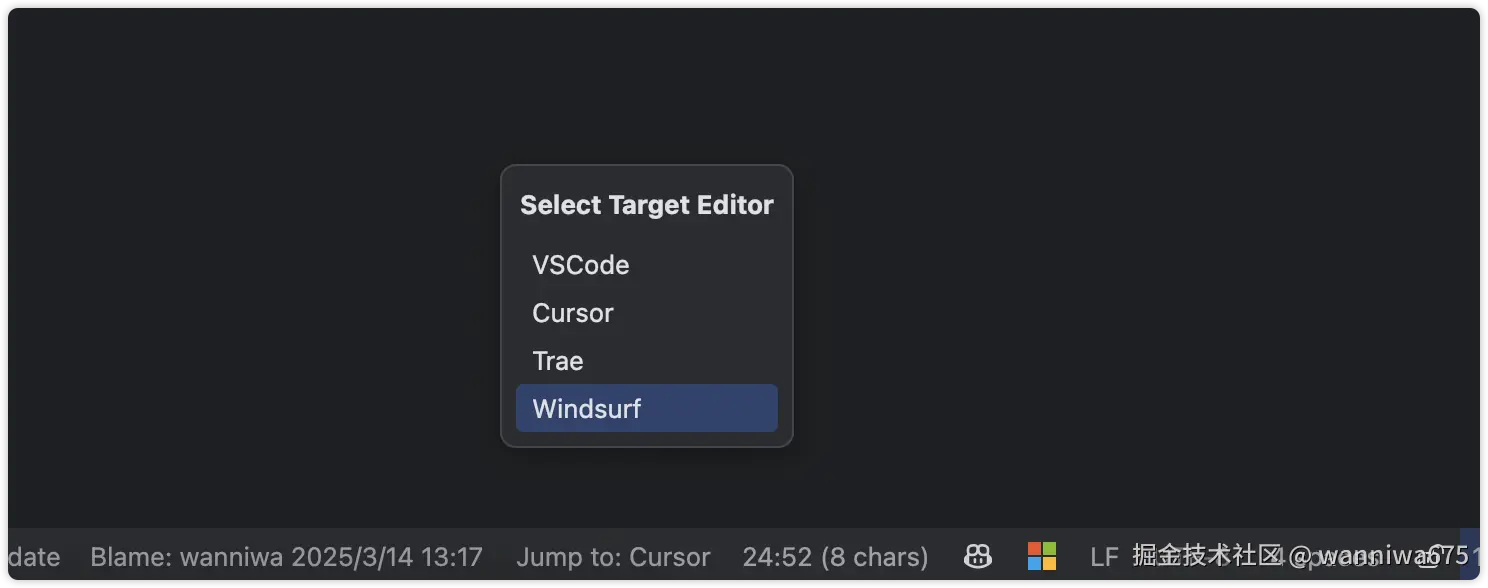Click the 掘金技术社区 watermark text
Screen dimensions: 1488x588
(x=1206, y=556)
